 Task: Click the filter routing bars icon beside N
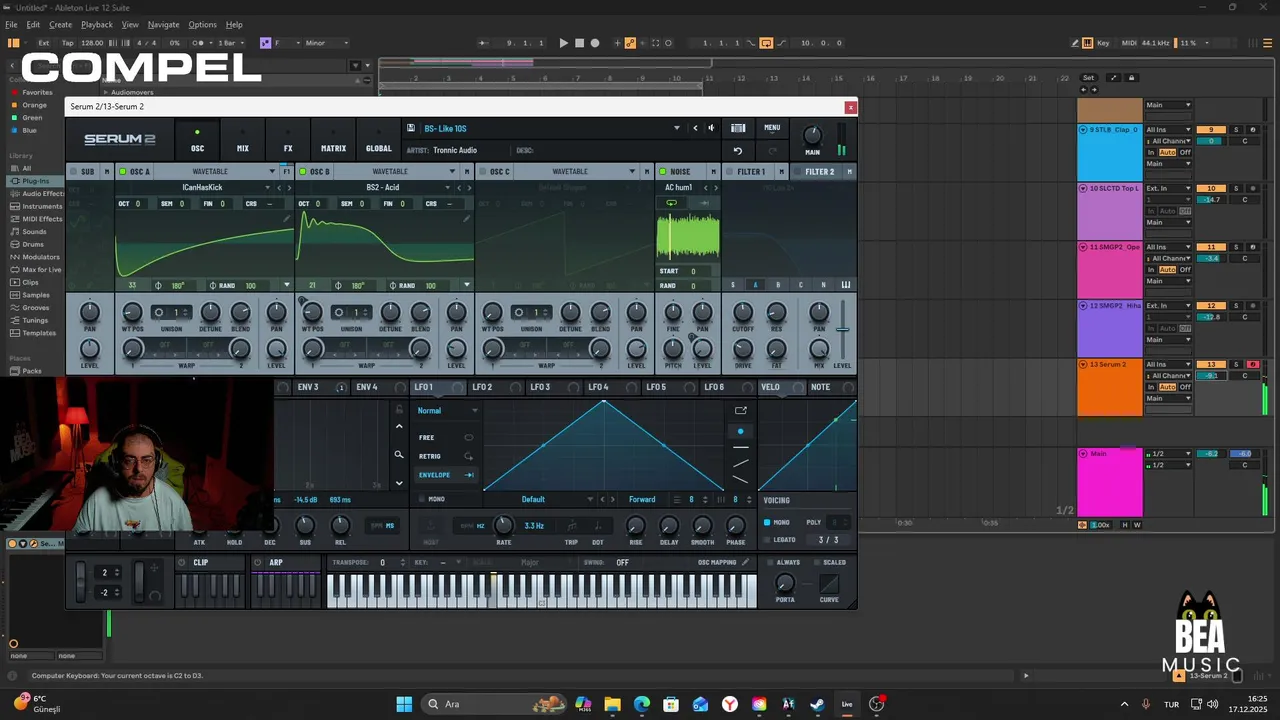click(846, 285)
